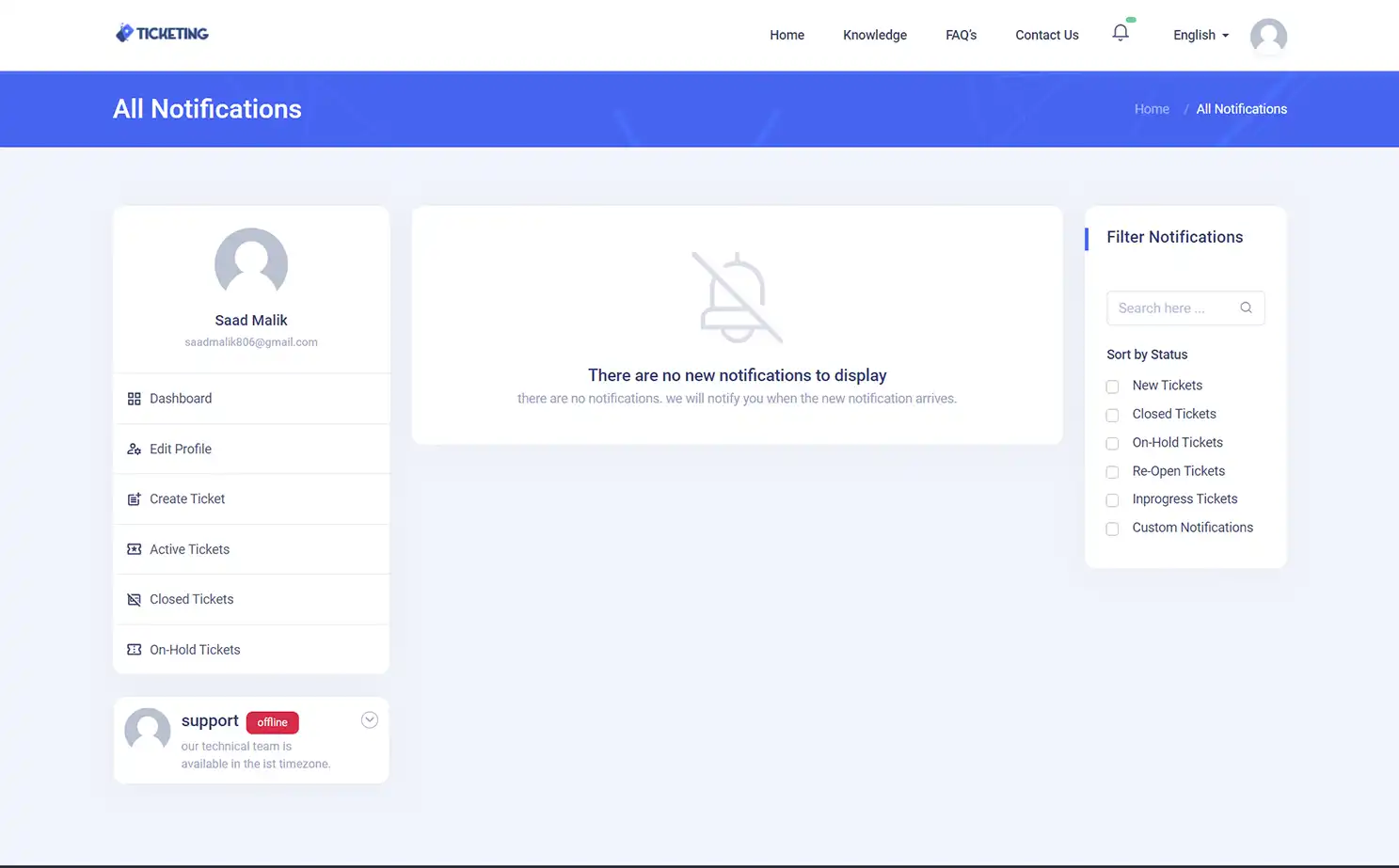Open the Knowledge menu item
The image size is (1399, 868).
(x=874, y=35)
